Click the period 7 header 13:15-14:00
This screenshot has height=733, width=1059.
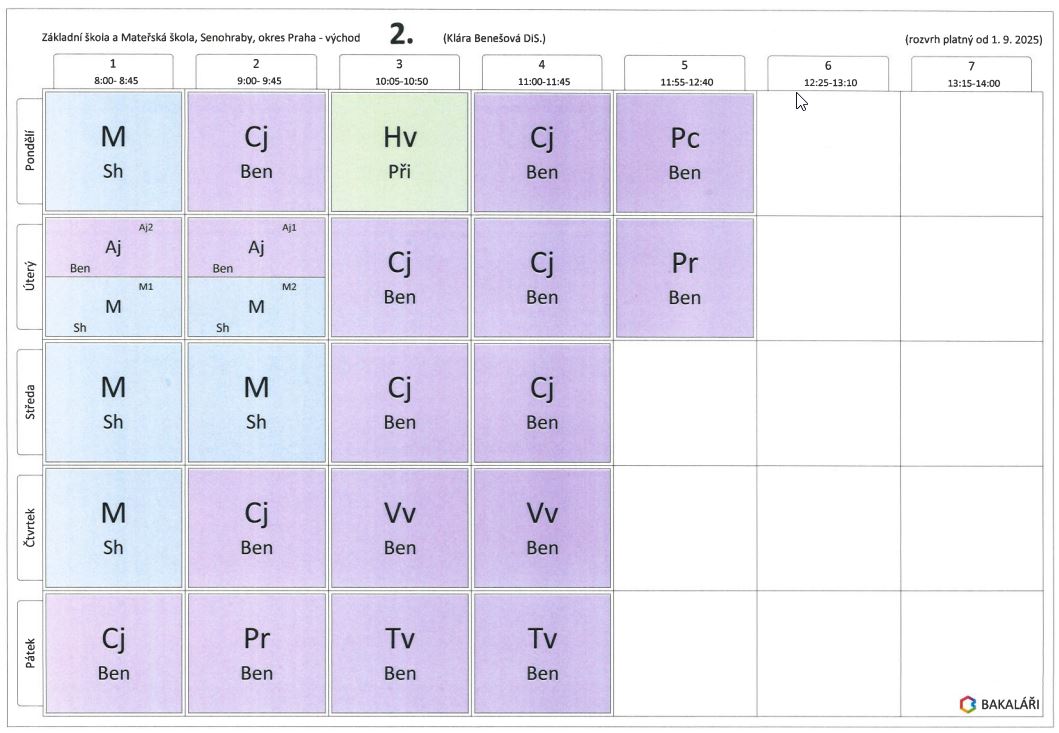972,74
